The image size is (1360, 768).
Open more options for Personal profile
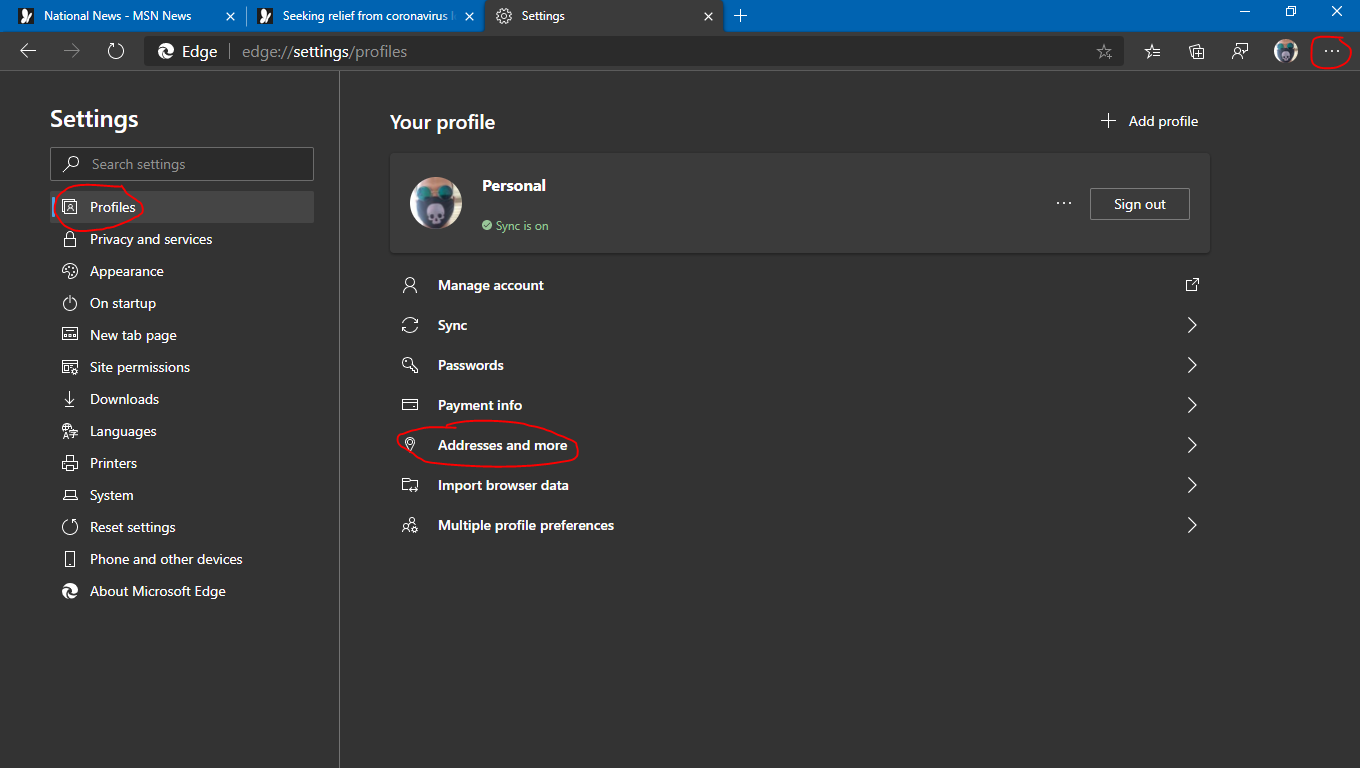[x=1064, y=204]
